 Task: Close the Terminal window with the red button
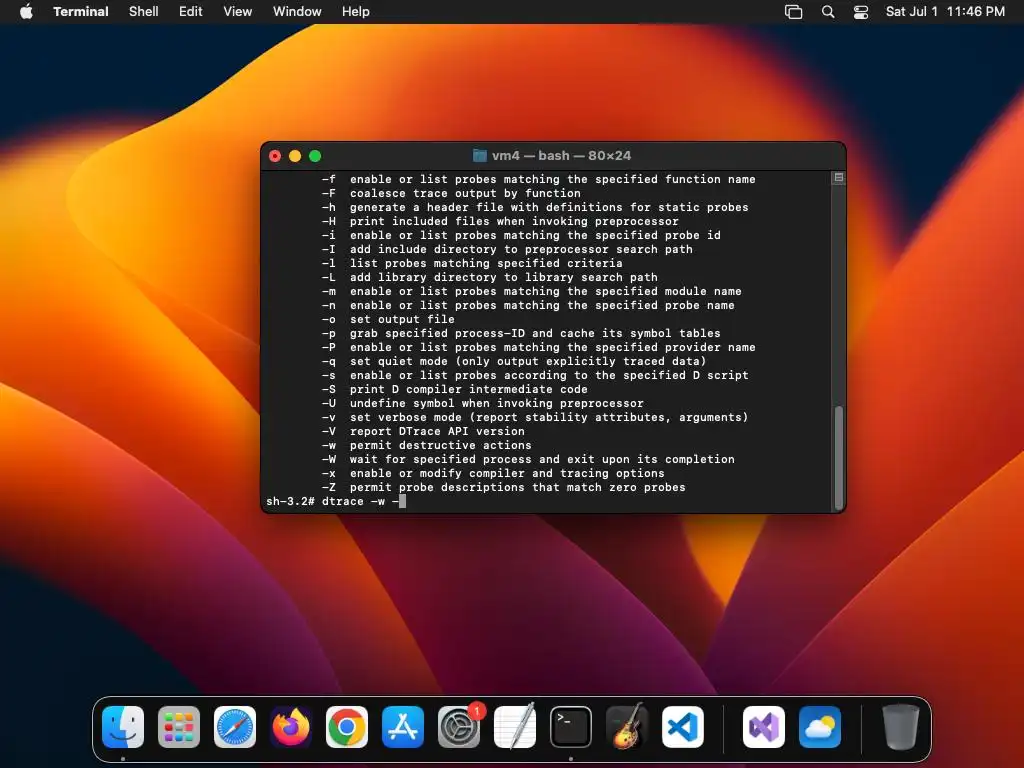275,156
